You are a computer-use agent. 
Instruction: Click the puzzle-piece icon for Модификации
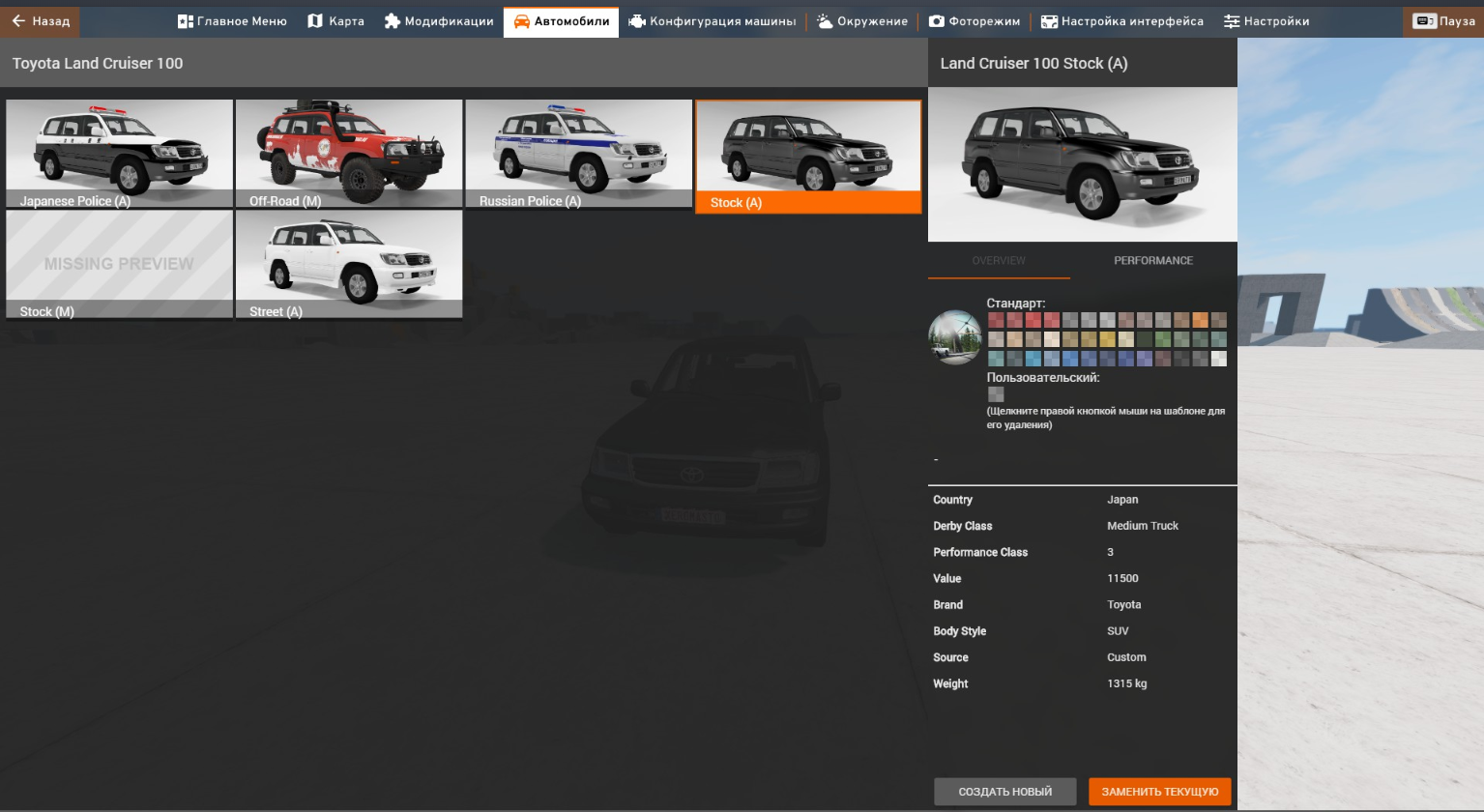click(392, 20)
